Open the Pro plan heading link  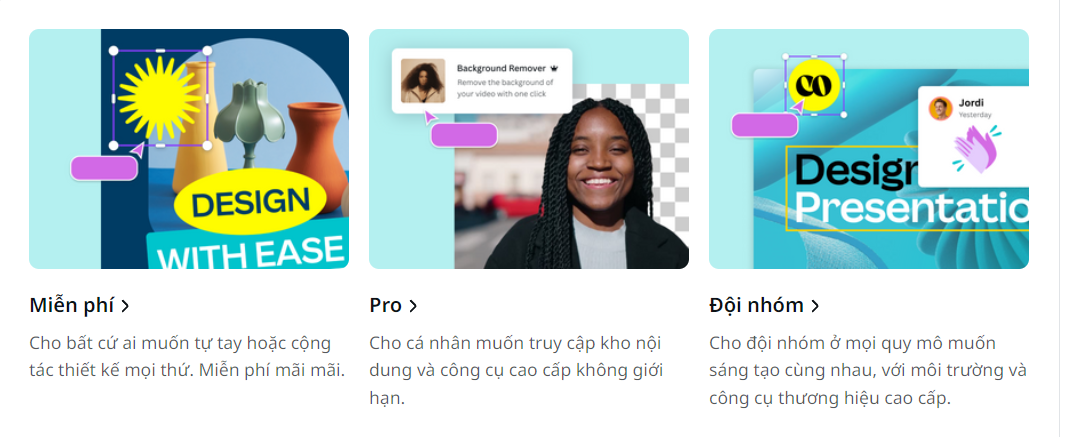(x=393, y=306)
